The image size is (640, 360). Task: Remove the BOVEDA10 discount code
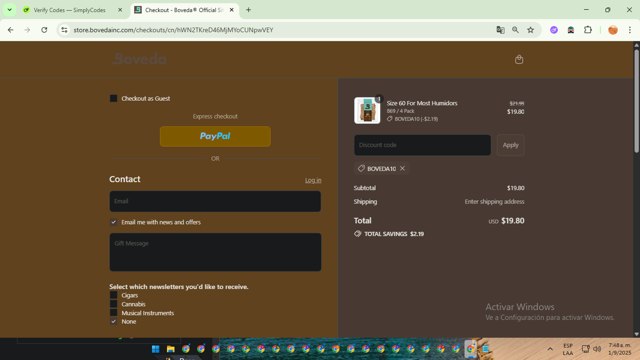(402, 169)
